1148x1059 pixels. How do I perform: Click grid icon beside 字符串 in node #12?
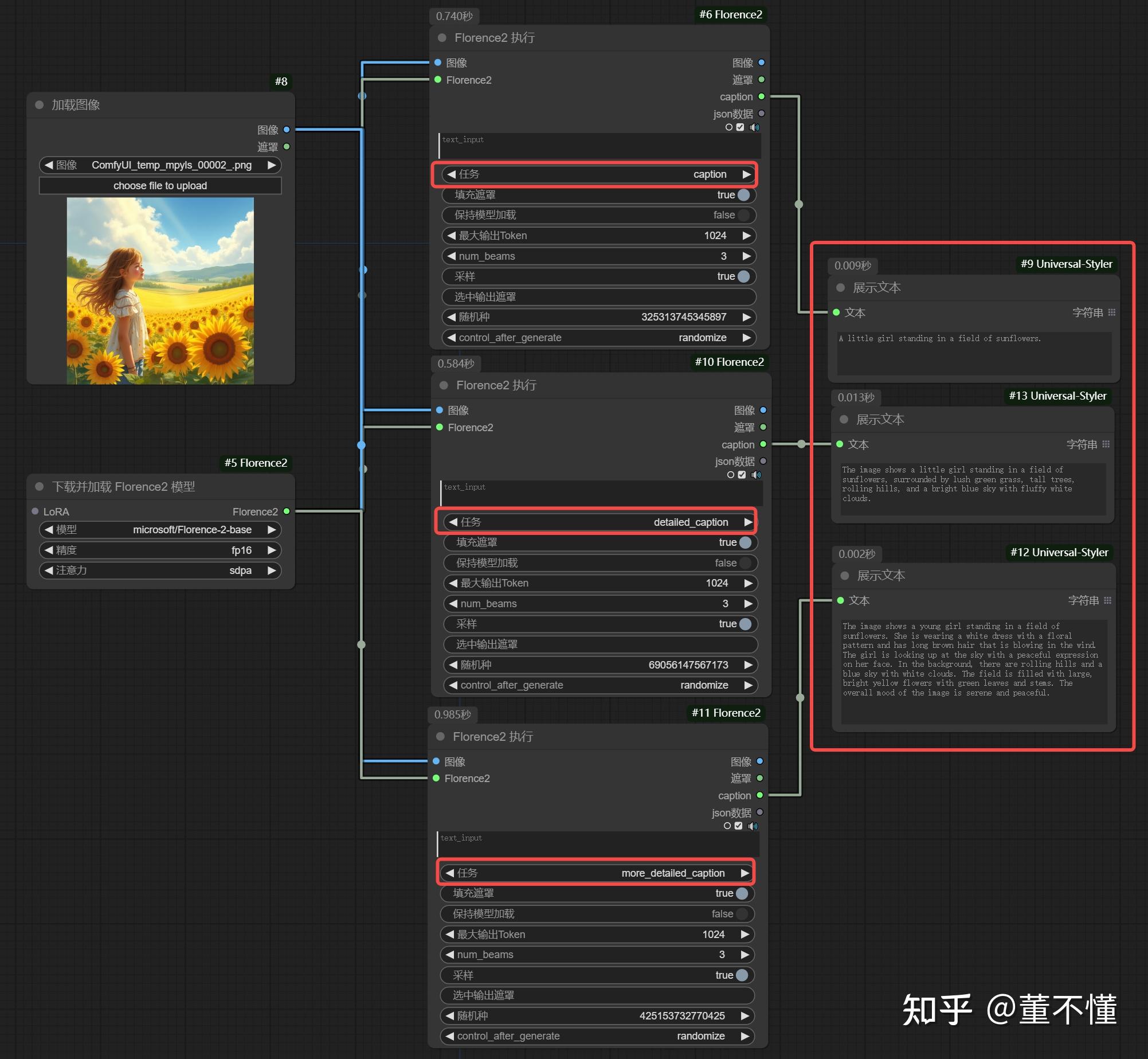tap(1107, 600)
